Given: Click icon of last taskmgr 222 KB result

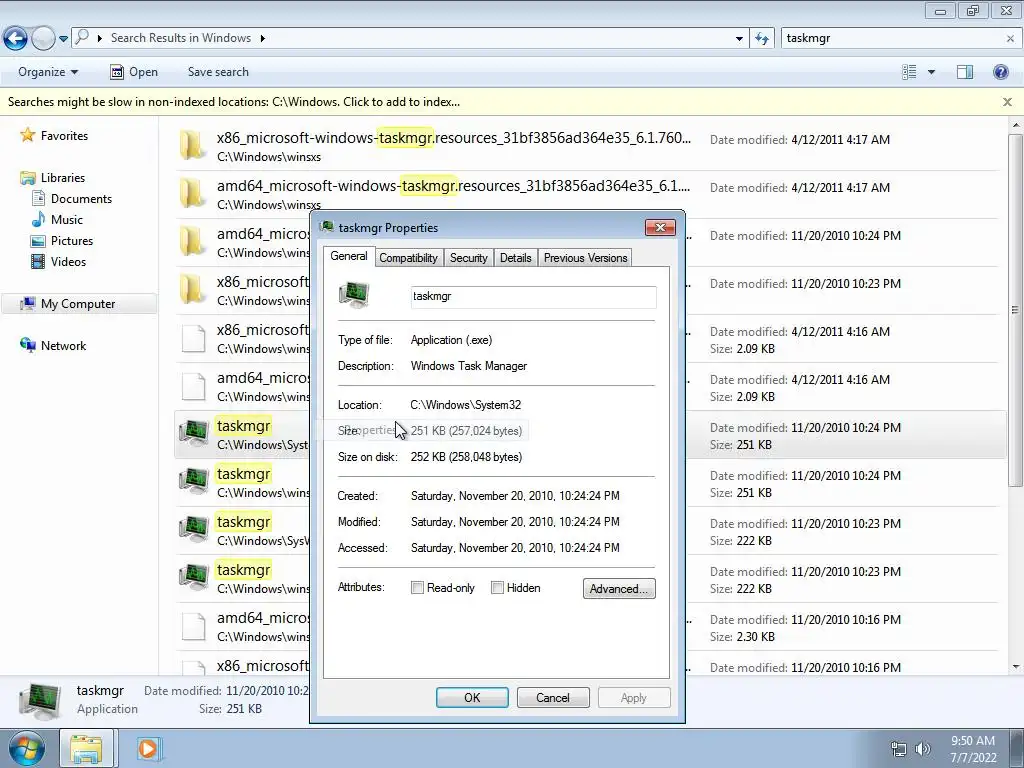Looking at the screenshot, I should click(x=193, y=578).
